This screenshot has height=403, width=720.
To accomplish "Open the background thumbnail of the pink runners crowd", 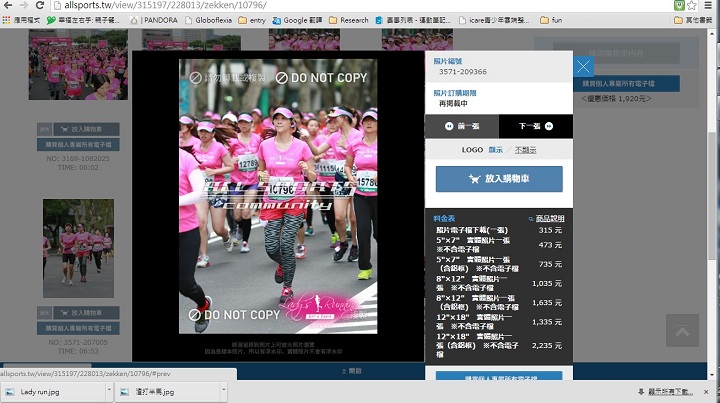I will coord(79,65).
